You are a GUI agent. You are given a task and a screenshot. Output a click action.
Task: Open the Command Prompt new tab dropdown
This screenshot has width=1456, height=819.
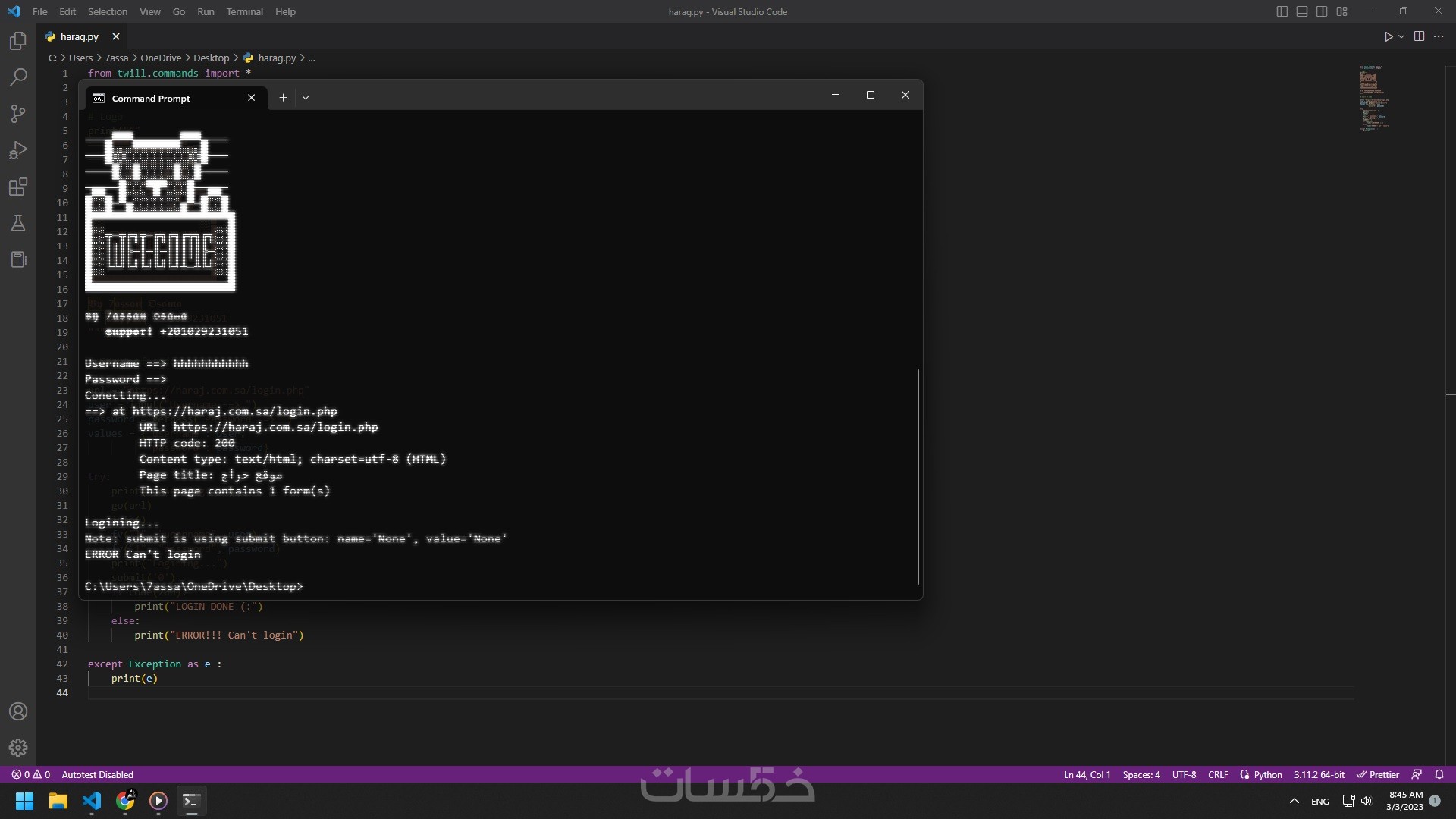[306, 98]
